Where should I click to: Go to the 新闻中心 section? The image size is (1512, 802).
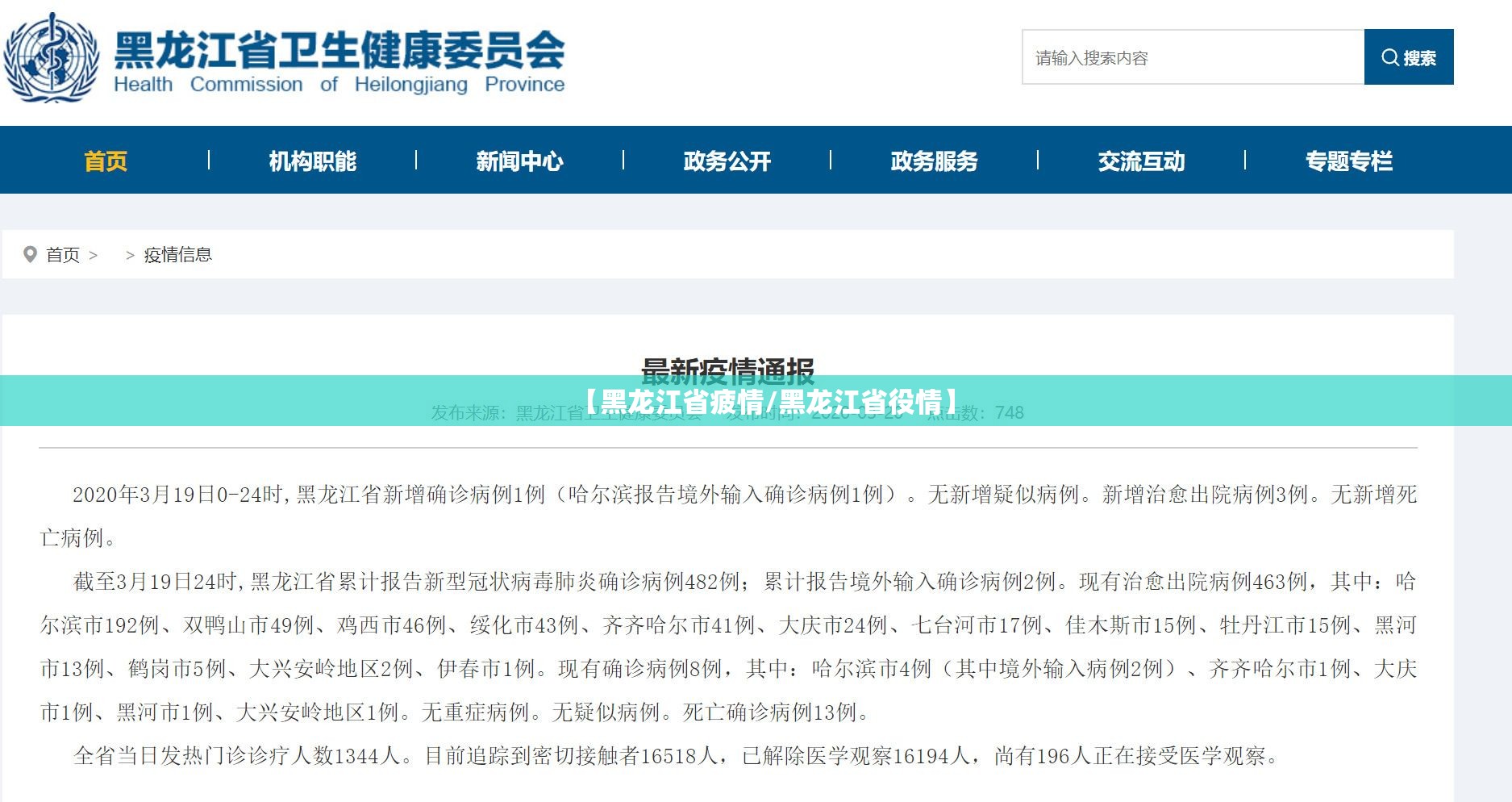[519, 161]
